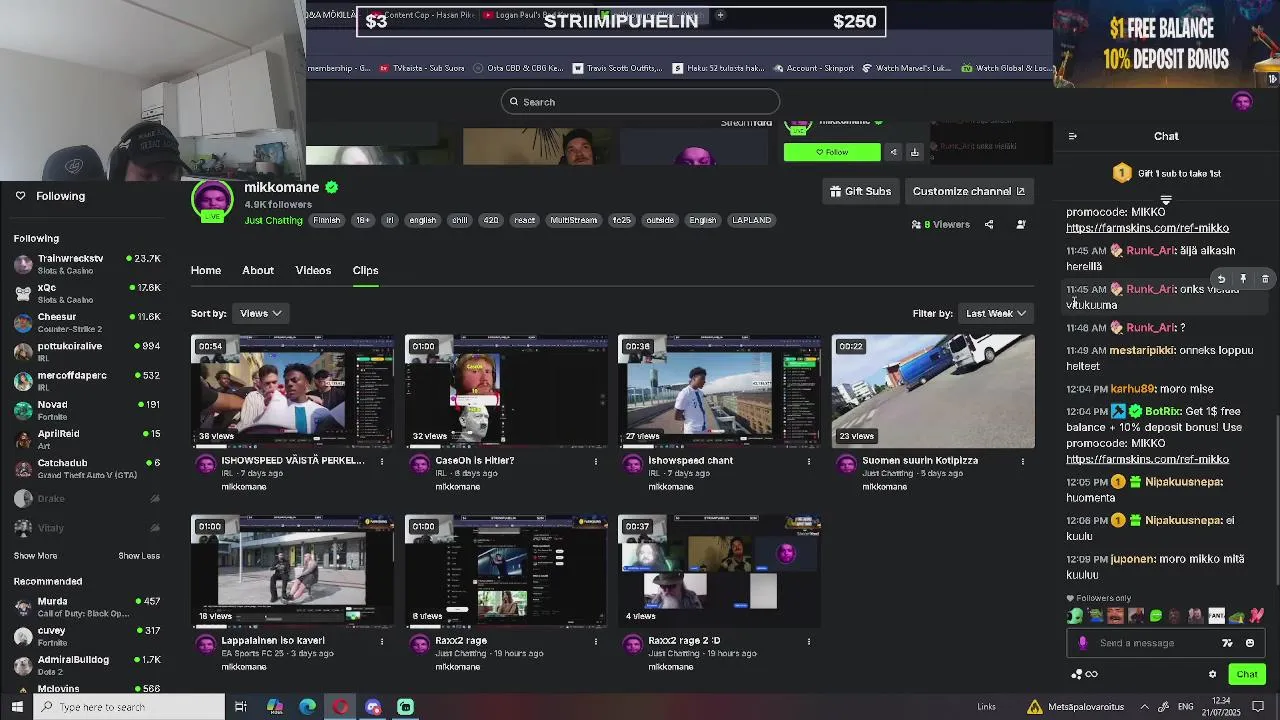Open Task View on the taskbar
The width and height of the screenshot is (1280, 720).
pos(241,707)
